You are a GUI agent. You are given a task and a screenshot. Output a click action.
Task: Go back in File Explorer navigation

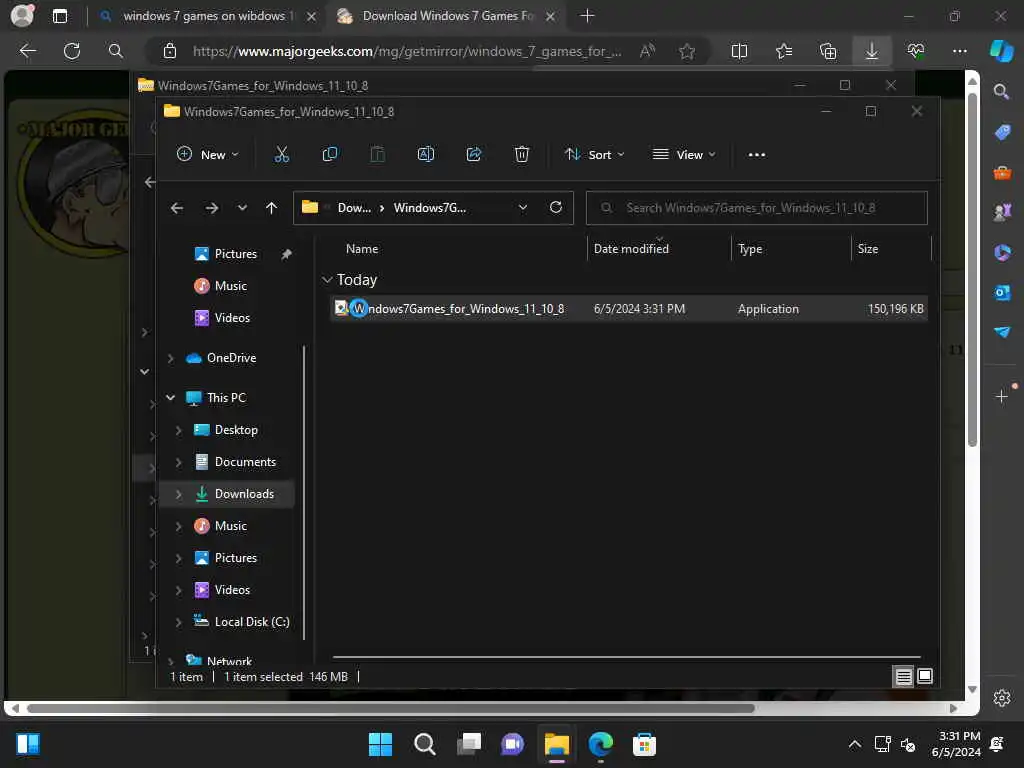pyautogui.click(x=177, y=208)
